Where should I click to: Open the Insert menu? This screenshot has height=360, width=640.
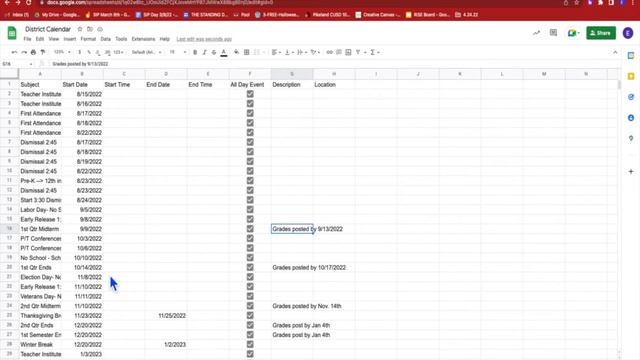(70, 39)
